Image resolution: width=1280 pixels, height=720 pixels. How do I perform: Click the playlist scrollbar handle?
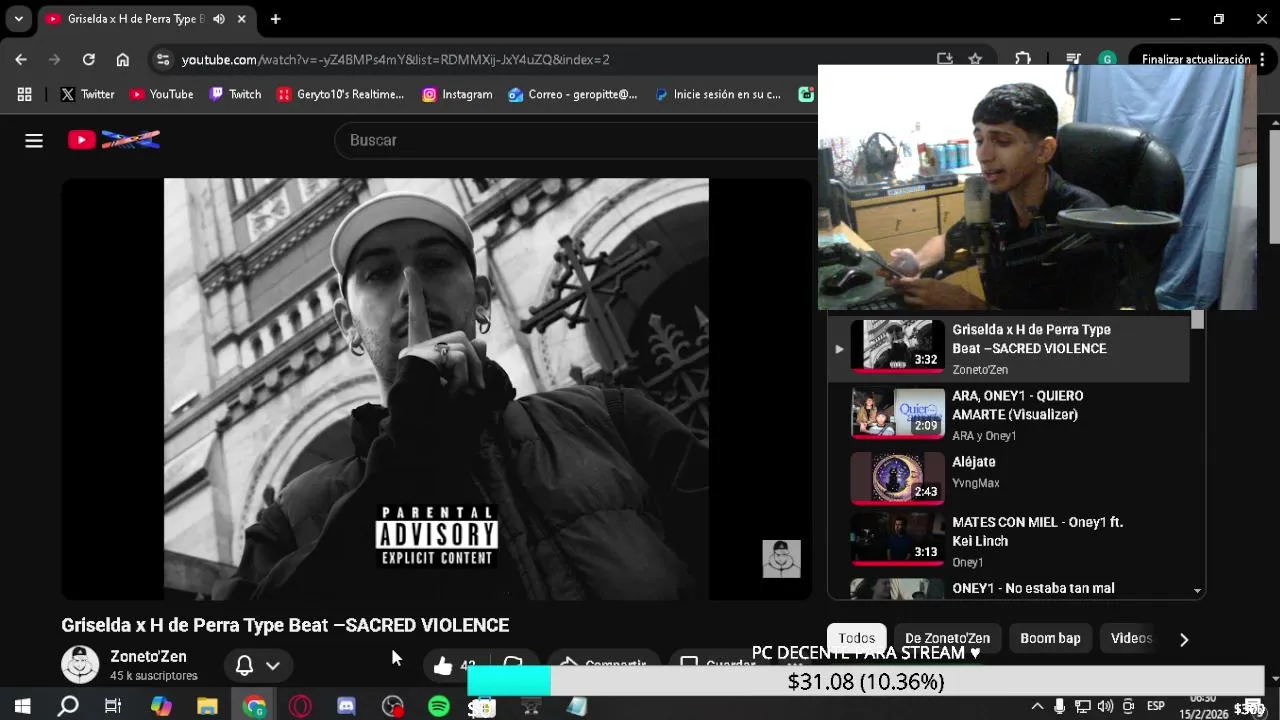(x=1197, y=320)
